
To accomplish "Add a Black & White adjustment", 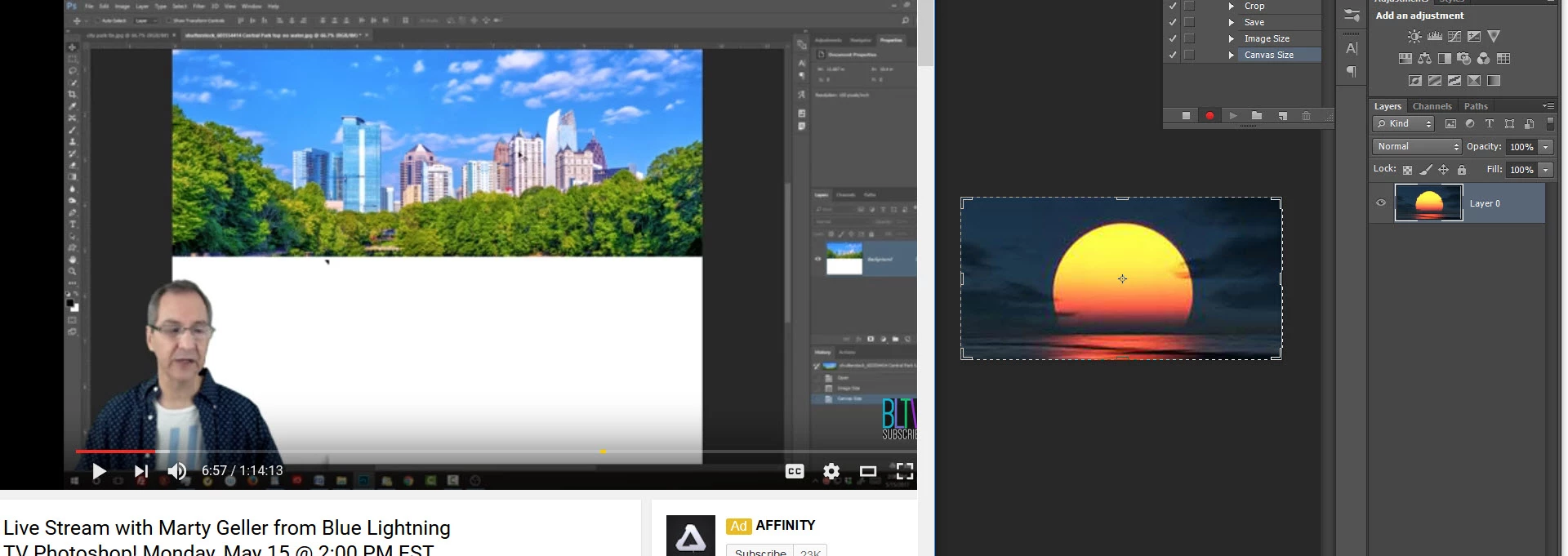I will (x=1445, y=59).
